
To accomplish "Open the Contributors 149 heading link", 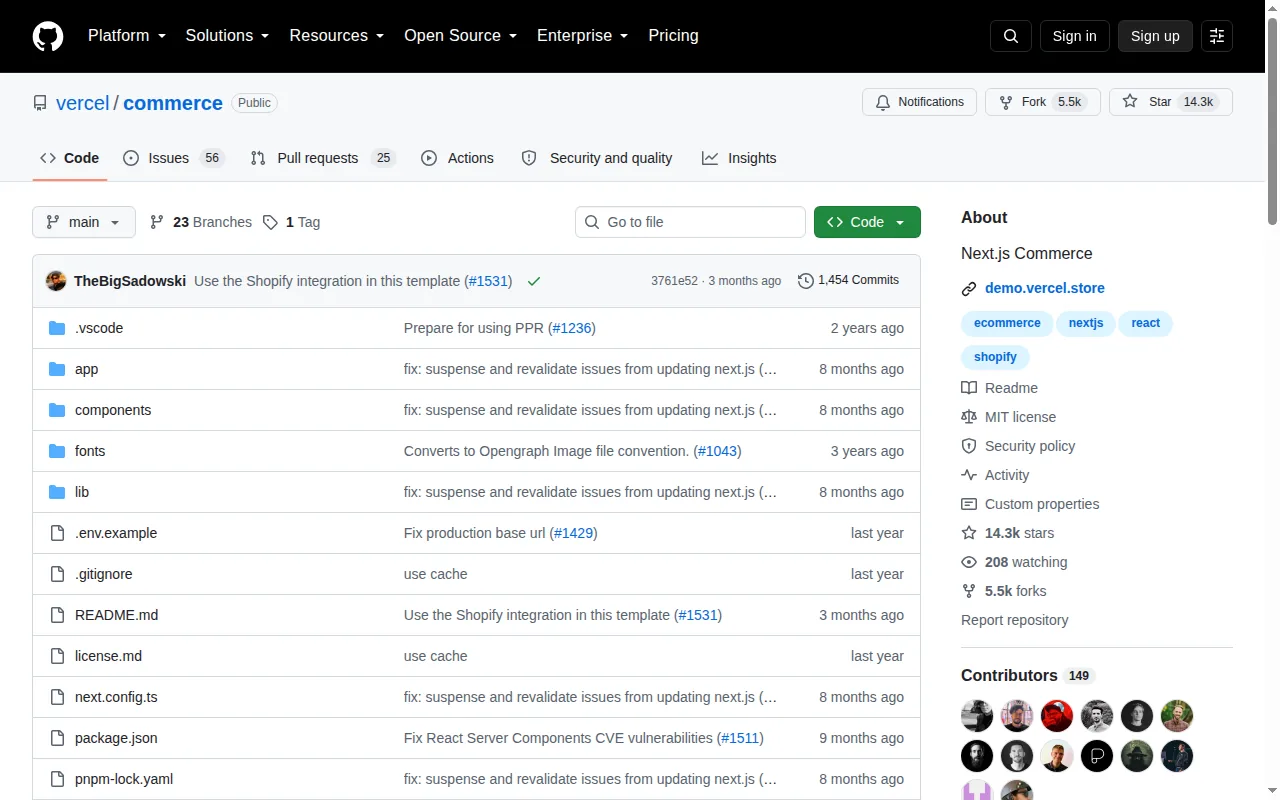I will [1028, 675].
